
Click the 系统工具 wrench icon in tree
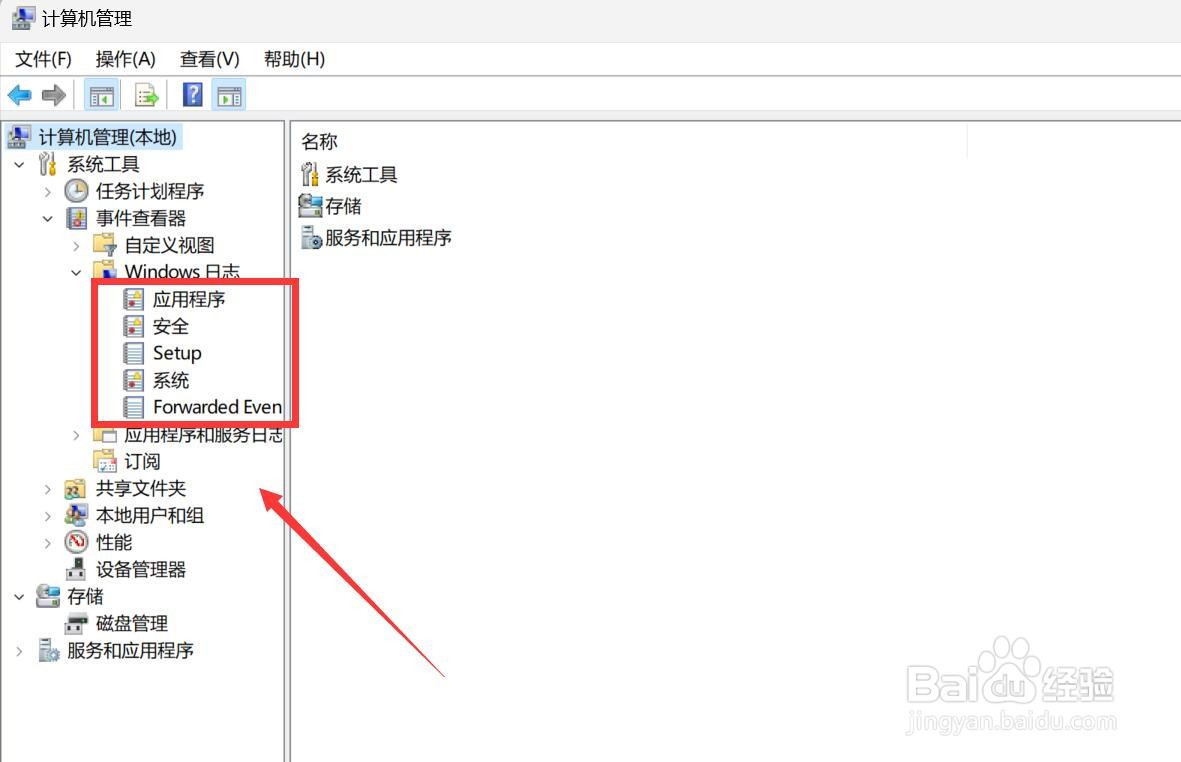[x=47, y=164]
